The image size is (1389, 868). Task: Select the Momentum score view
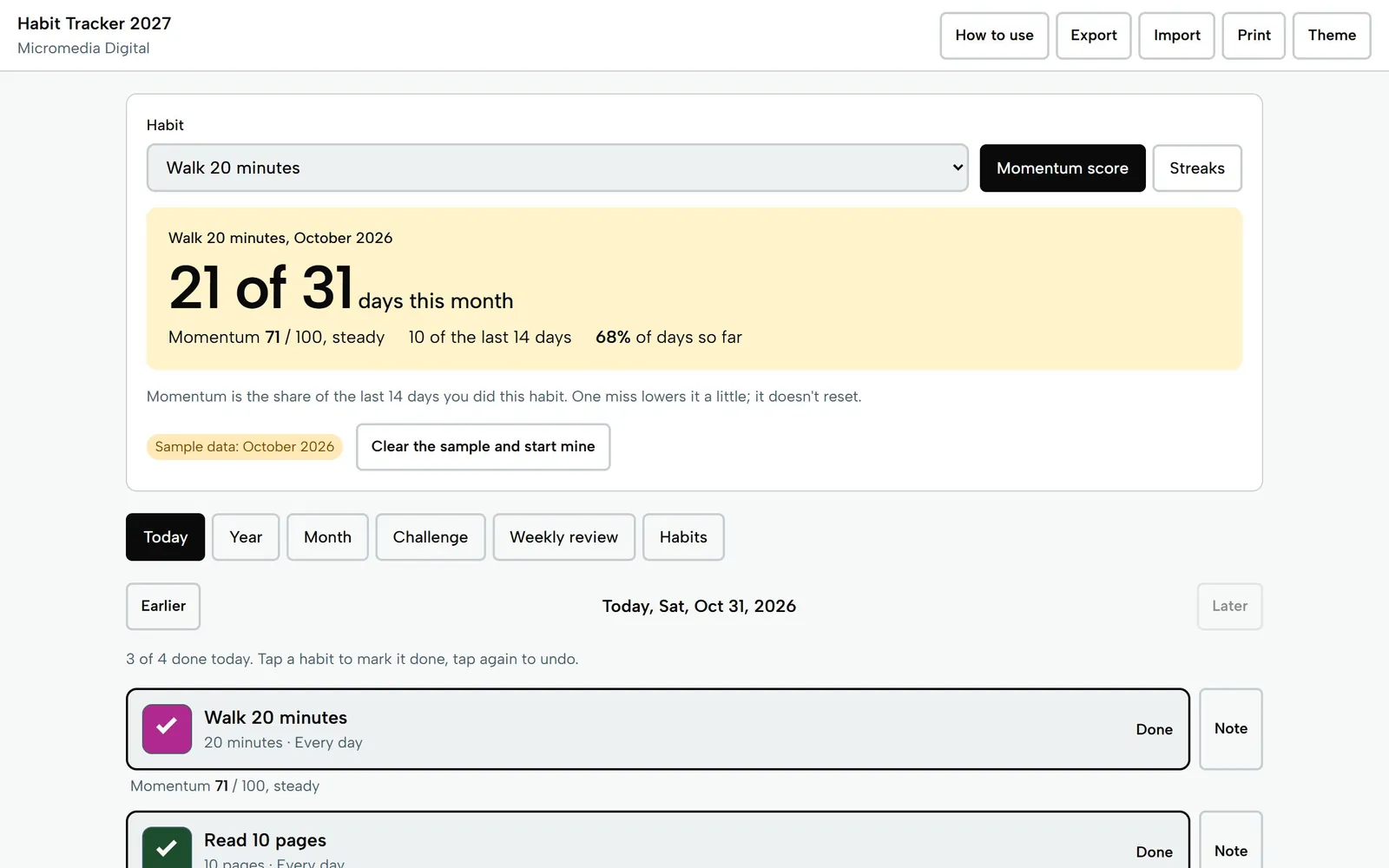point(1063,168)
